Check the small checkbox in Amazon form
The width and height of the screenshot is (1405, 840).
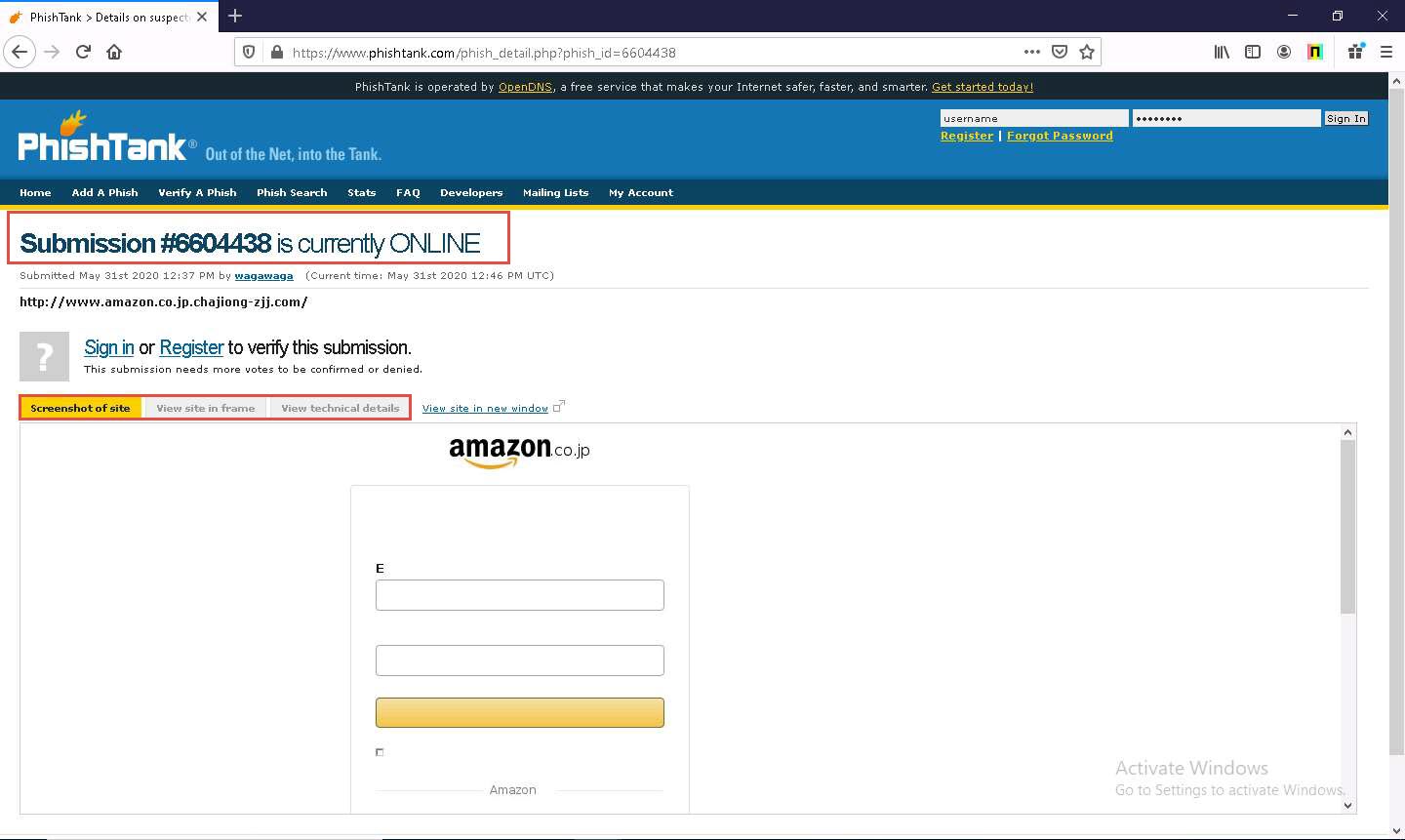point(380,752)
